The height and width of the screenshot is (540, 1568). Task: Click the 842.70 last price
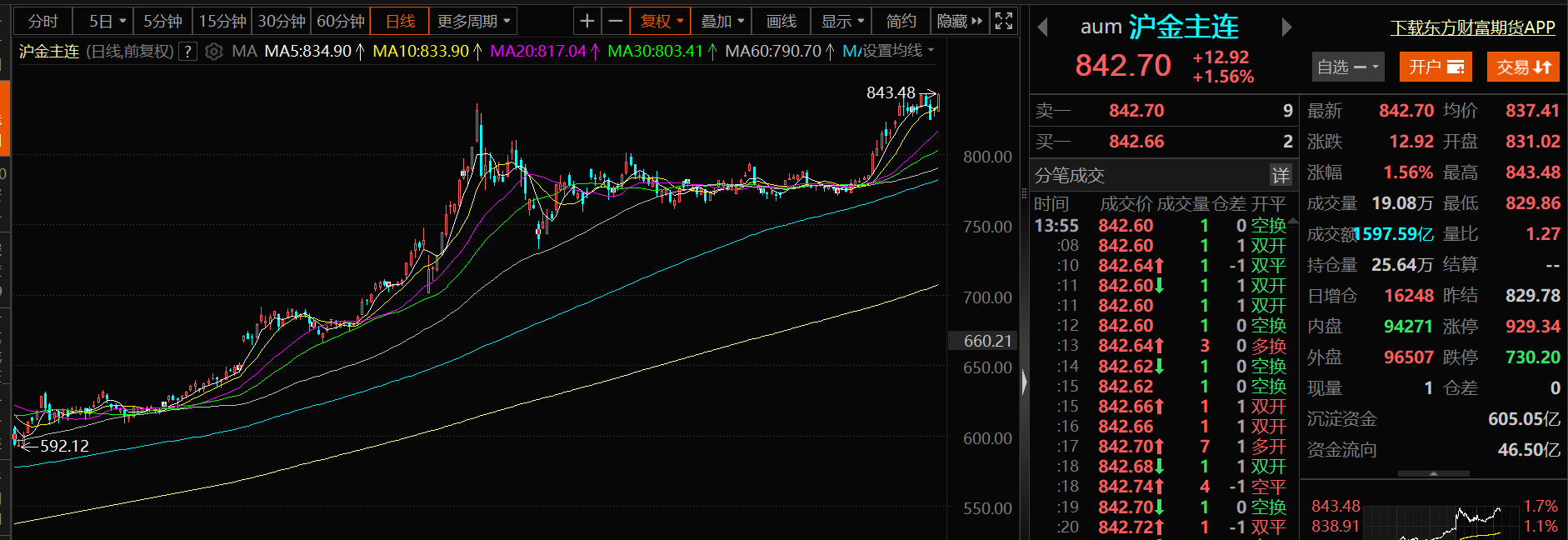1123,65
